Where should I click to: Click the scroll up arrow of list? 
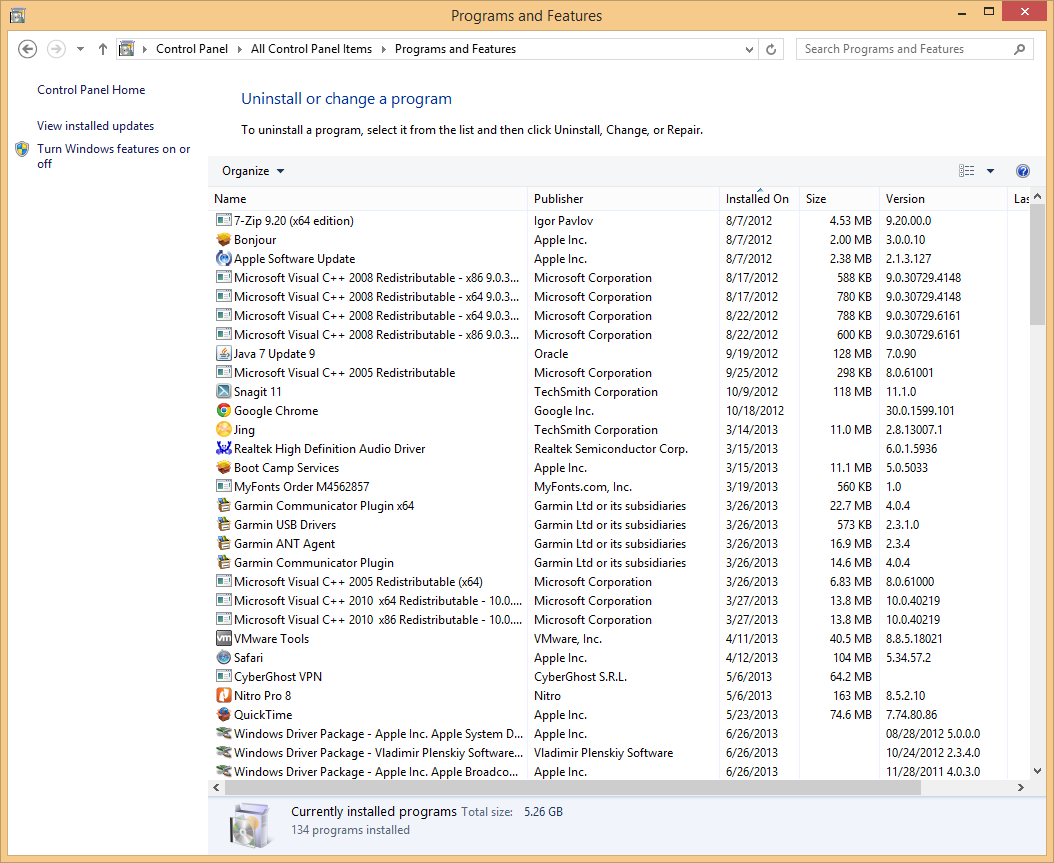1037,196
